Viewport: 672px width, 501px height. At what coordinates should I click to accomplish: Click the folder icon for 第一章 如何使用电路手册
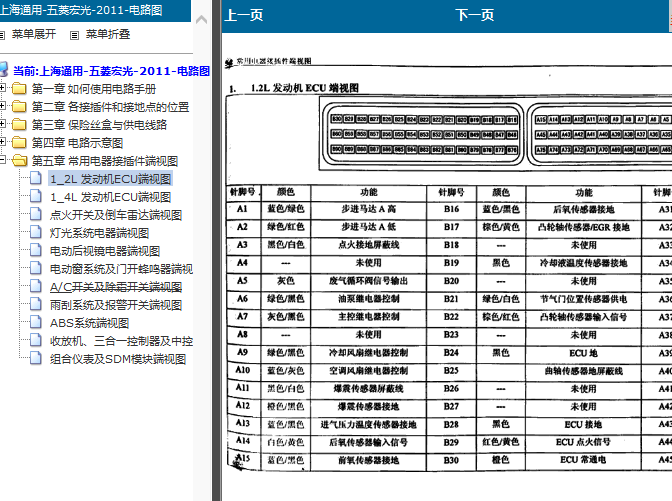19,89
